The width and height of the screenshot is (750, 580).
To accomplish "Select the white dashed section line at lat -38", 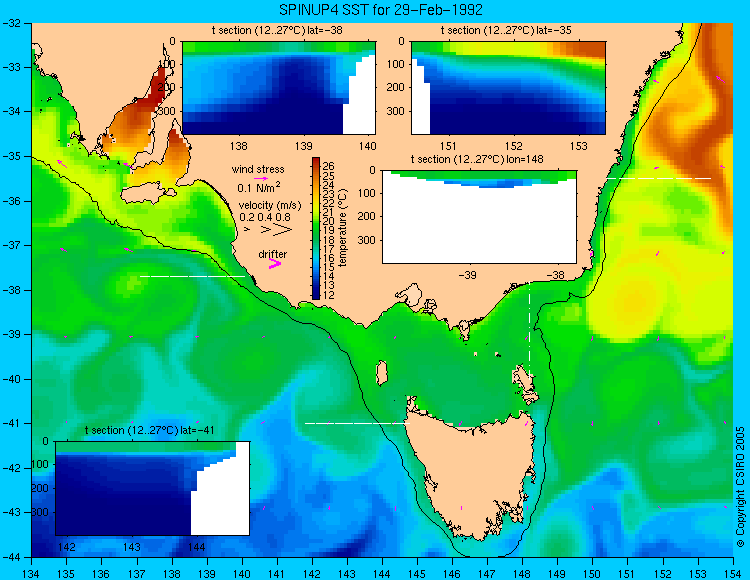I will pos(192,276).
